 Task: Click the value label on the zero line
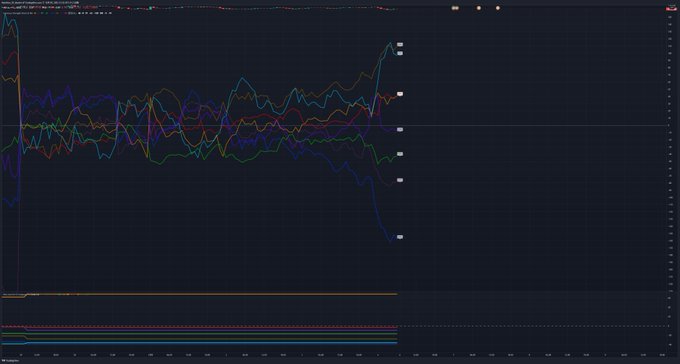(x=399, y=129)
